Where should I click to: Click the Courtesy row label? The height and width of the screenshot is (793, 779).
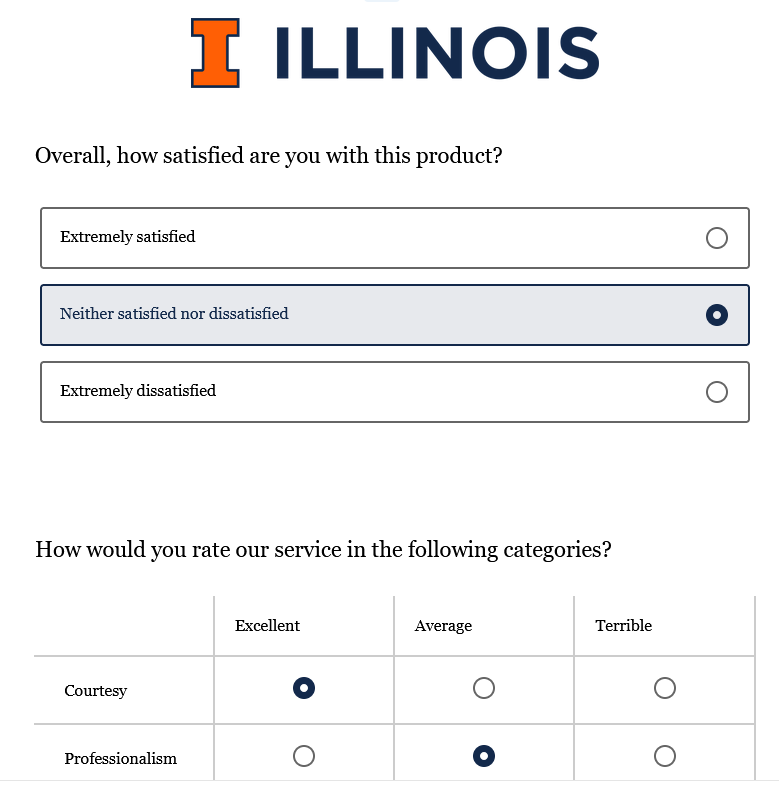[x=96, y=691]
